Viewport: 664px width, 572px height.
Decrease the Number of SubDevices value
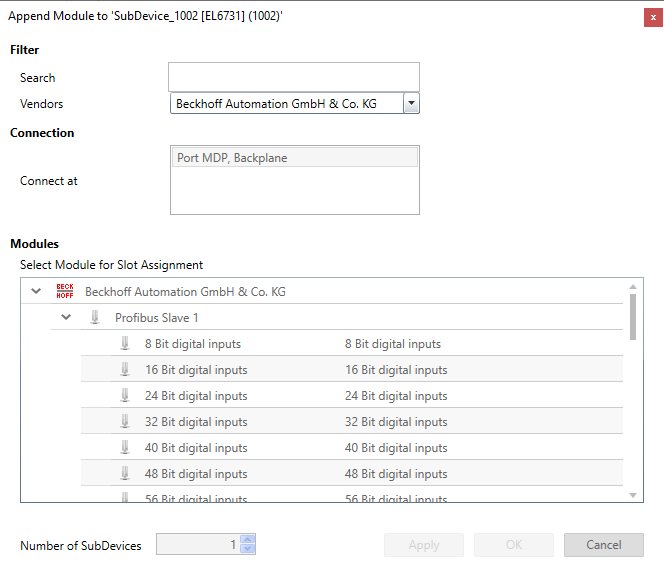click(x=249, y=550)
